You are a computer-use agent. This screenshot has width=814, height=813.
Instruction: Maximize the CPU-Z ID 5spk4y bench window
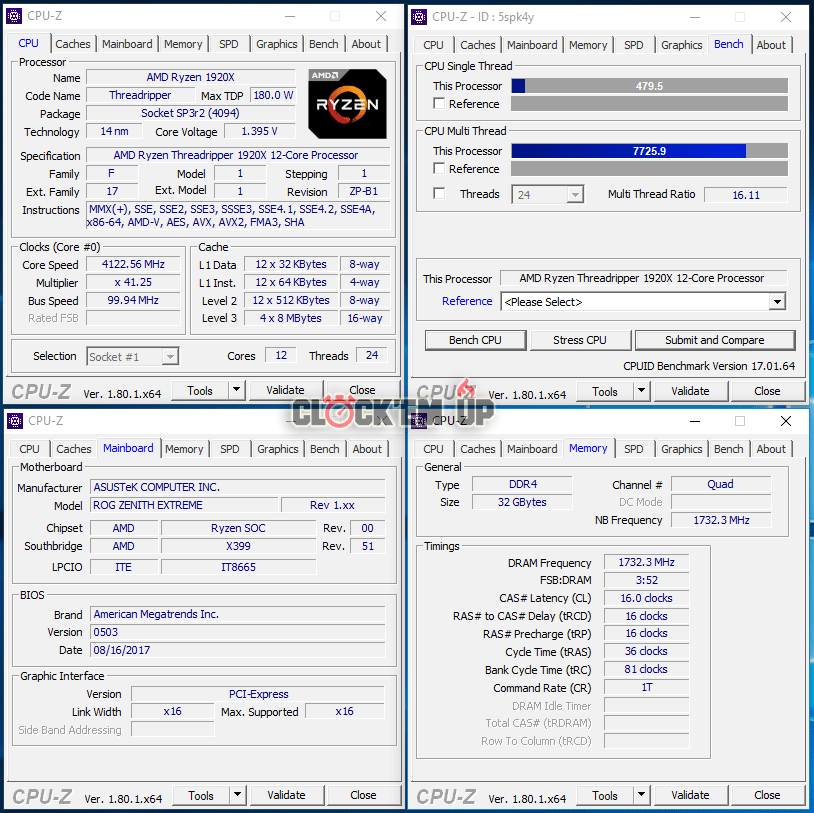point(740,17)
